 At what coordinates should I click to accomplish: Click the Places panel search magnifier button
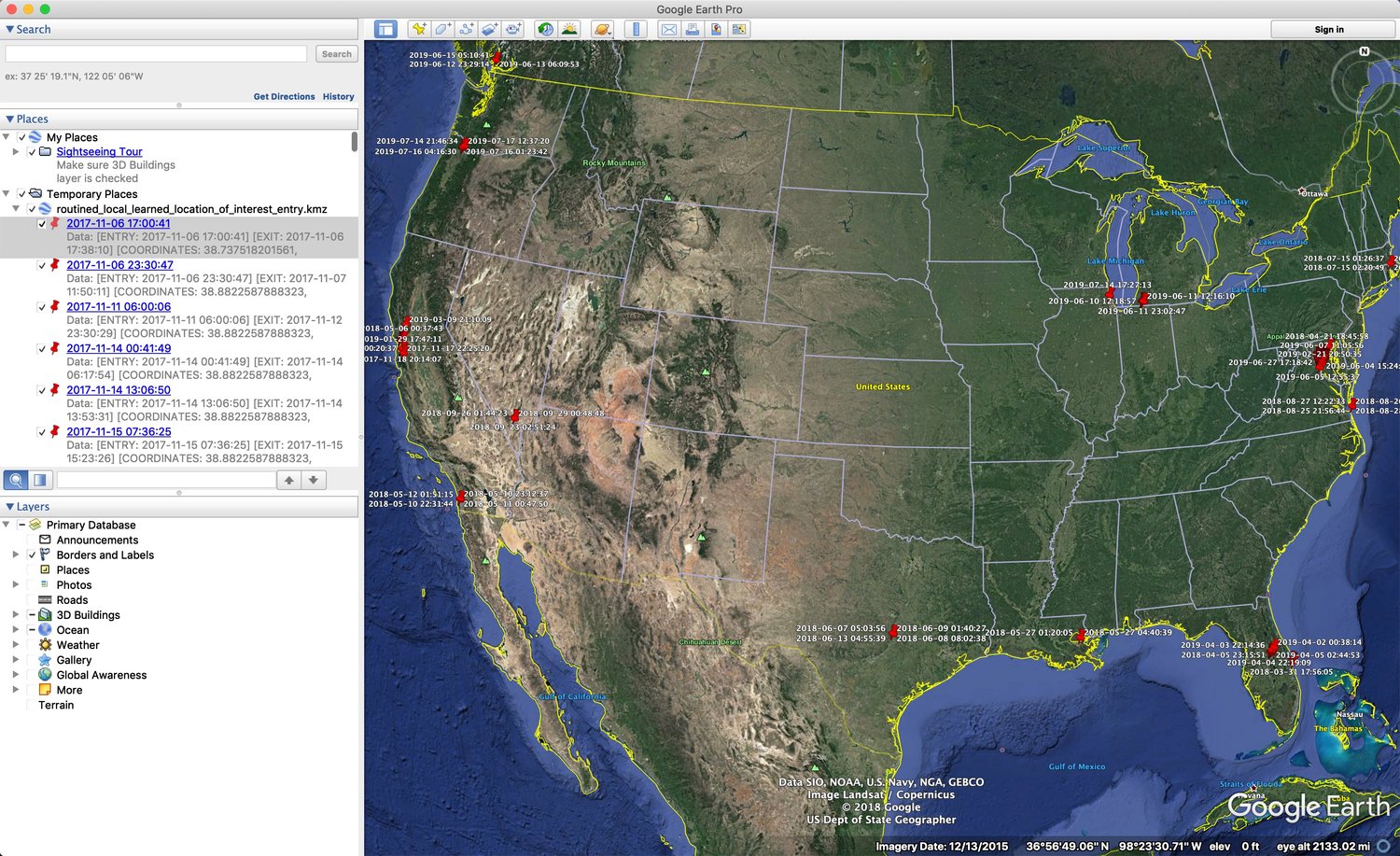[x=16, y=480]
